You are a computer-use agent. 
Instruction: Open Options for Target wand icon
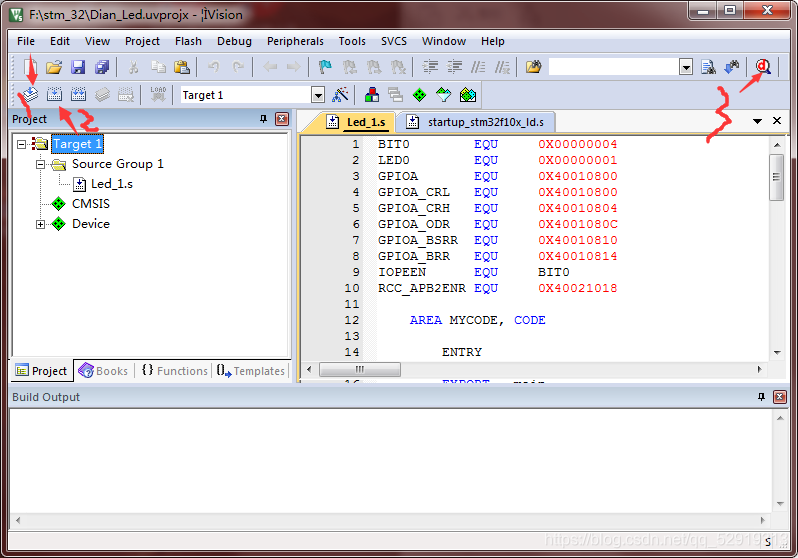tap(340, 95)
